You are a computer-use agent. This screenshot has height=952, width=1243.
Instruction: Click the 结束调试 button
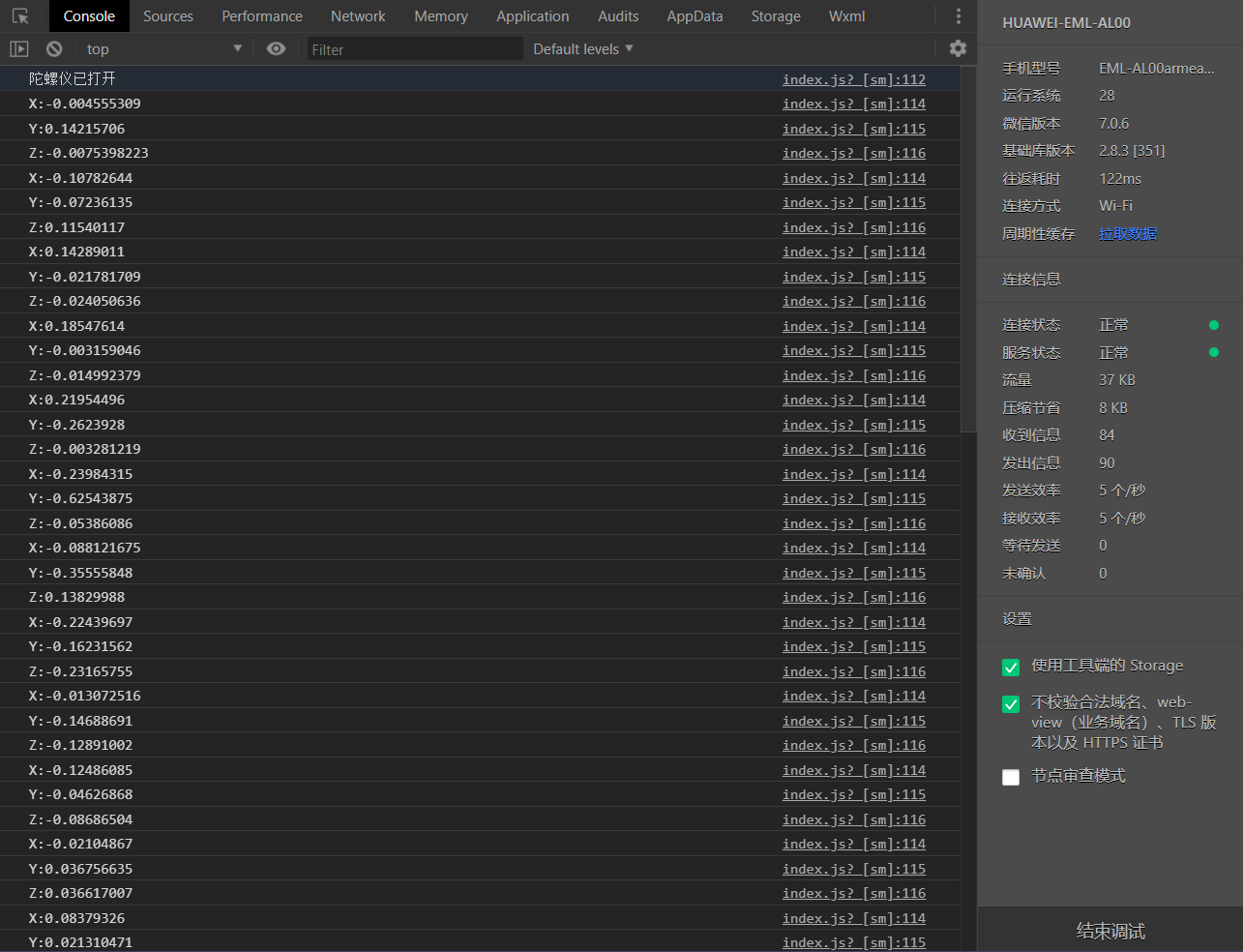(1110, 931)
